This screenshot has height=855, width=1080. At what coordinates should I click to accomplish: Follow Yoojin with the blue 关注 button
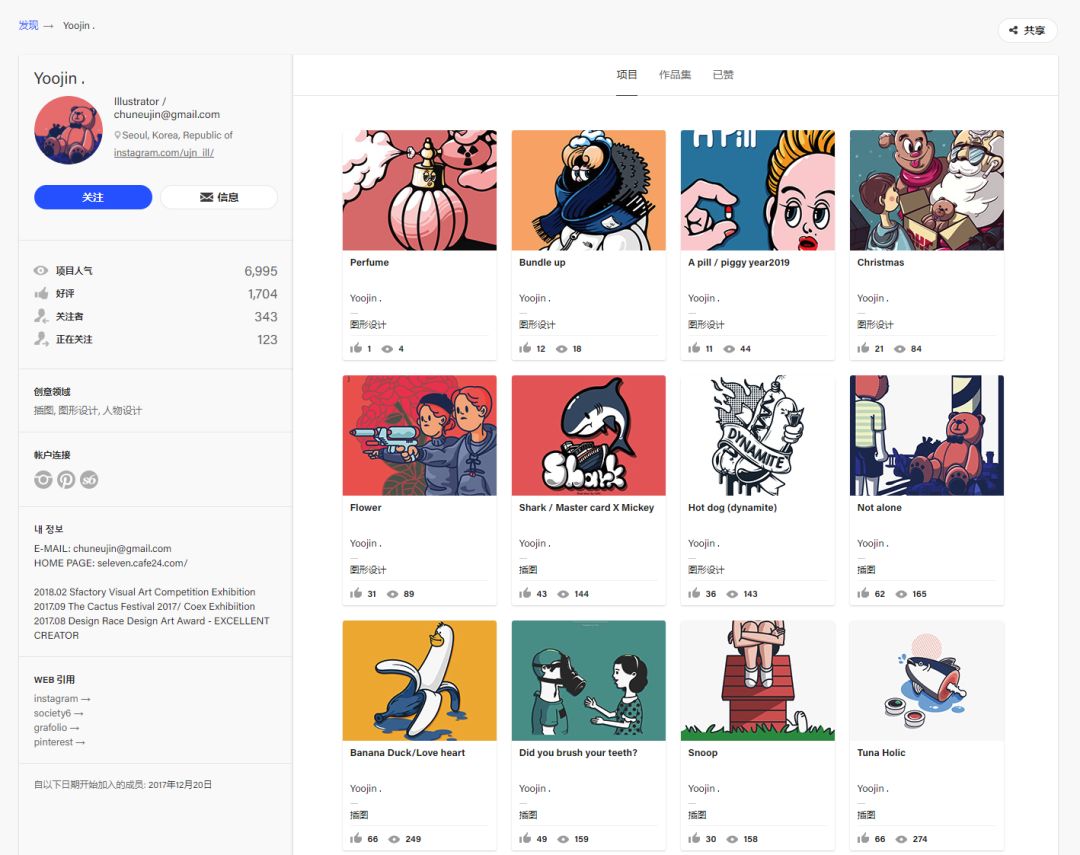[x=93, y=197]
